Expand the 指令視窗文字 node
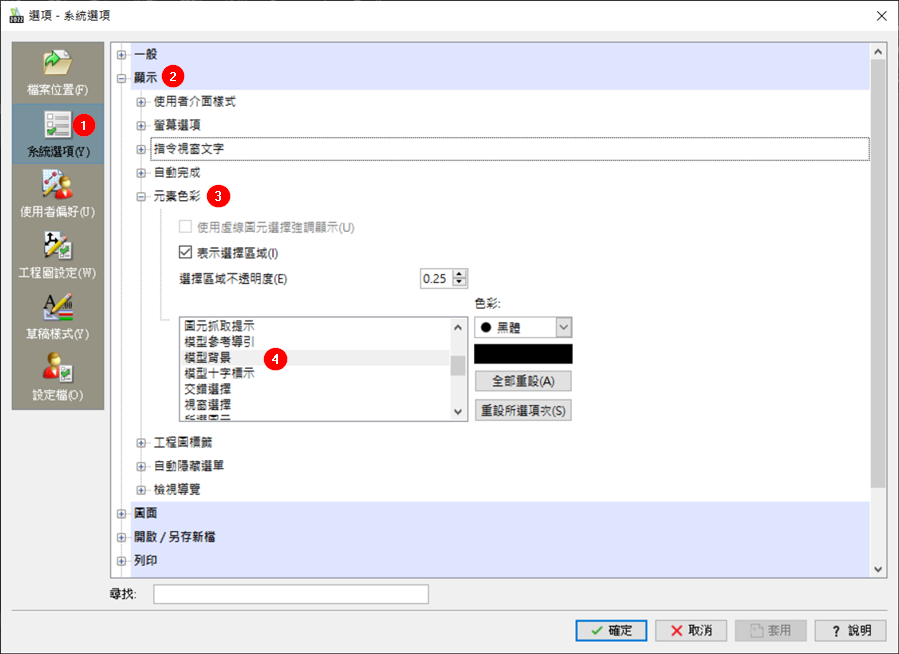Screen dimensions: 899x654 point(141,150)
